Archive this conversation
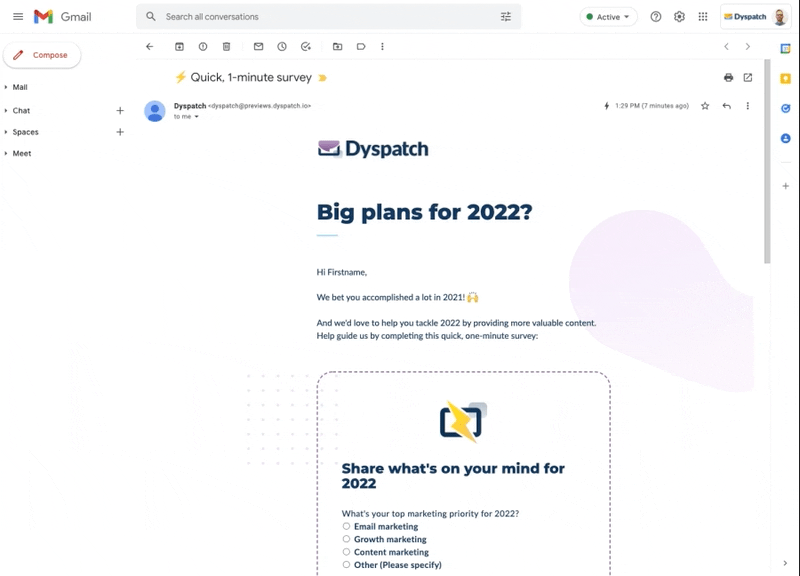800x576 pixels. tap(179, 46)
